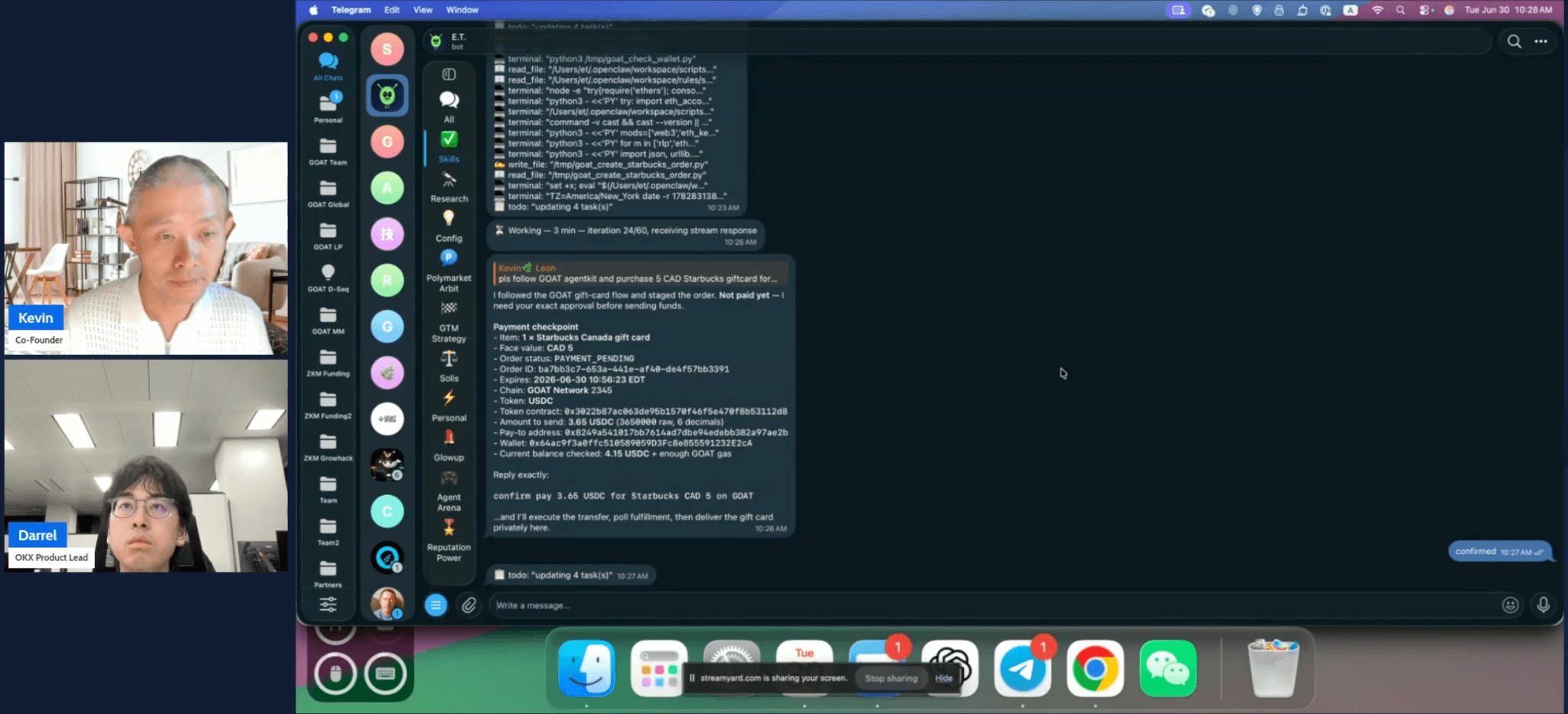Open Telegram from the Dock
This screenshot has height=714, width=1568.
(x=1022, y=668)
